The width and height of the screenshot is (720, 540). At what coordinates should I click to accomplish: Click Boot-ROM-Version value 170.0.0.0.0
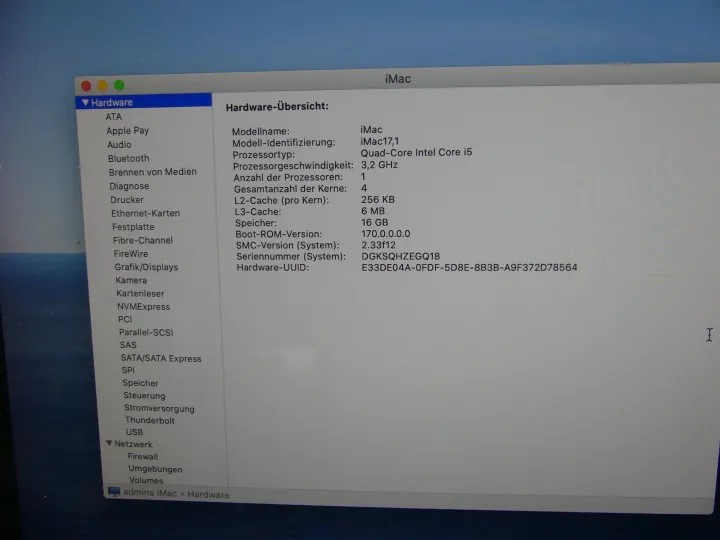[x=386, y=234]
